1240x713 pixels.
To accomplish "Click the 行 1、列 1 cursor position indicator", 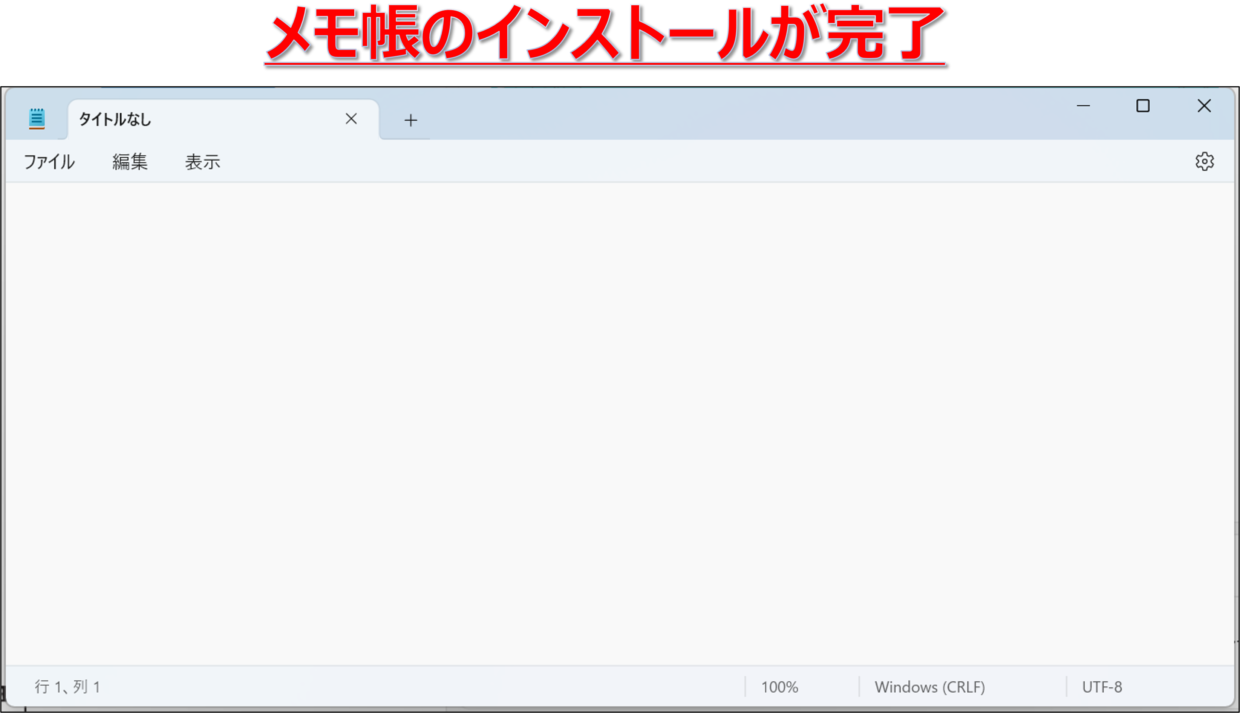I will pyautogui.click(x=68, y=687).
